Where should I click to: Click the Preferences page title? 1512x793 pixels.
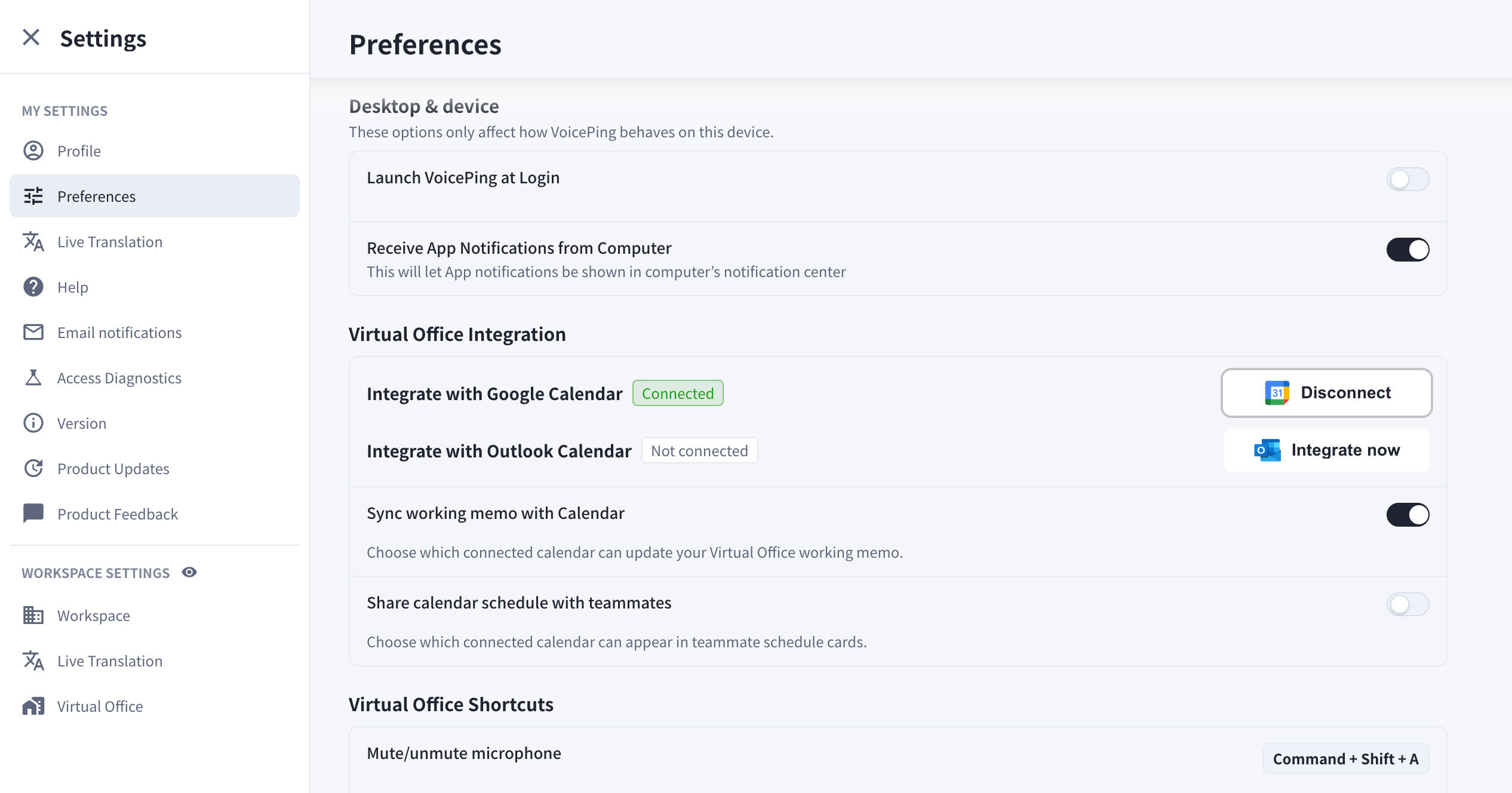[425, 45]
